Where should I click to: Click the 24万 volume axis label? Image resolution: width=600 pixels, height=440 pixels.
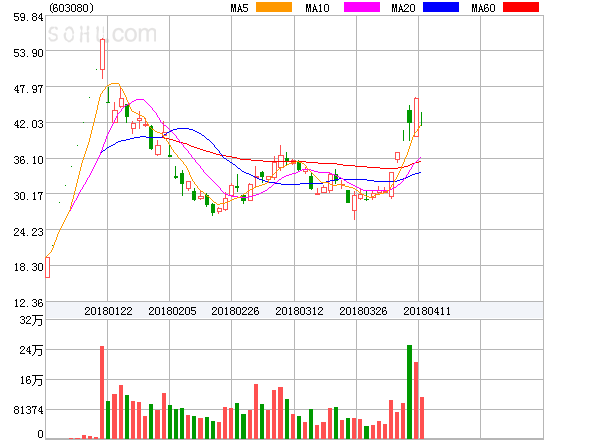point(31,350)
